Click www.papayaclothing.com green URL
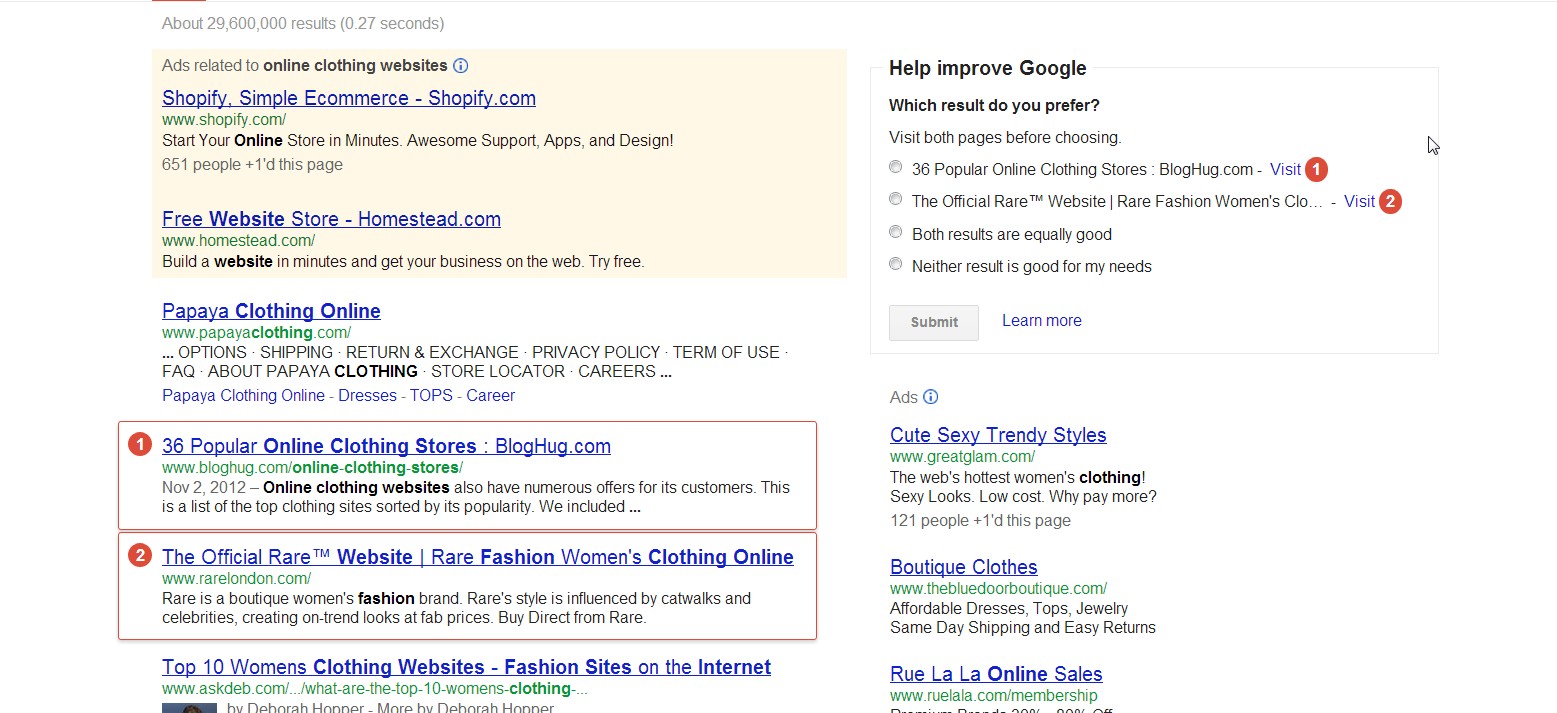Image resolution: width=1557 pixels, height=713 pixels. point(256,332)
